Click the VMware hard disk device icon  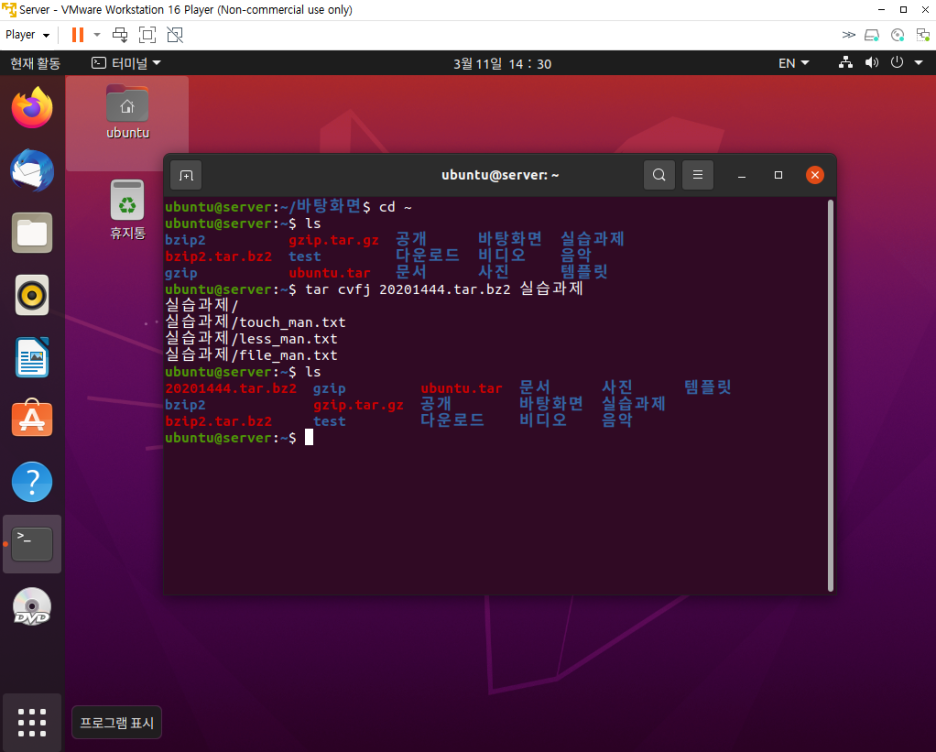(x=872, y=35)
